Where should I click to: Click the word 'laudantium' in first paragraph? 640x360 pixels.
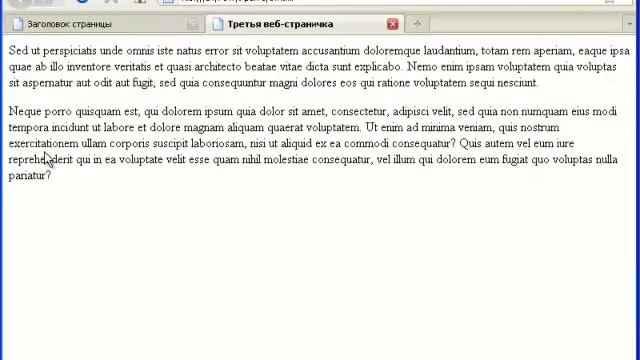coord(449,51)
